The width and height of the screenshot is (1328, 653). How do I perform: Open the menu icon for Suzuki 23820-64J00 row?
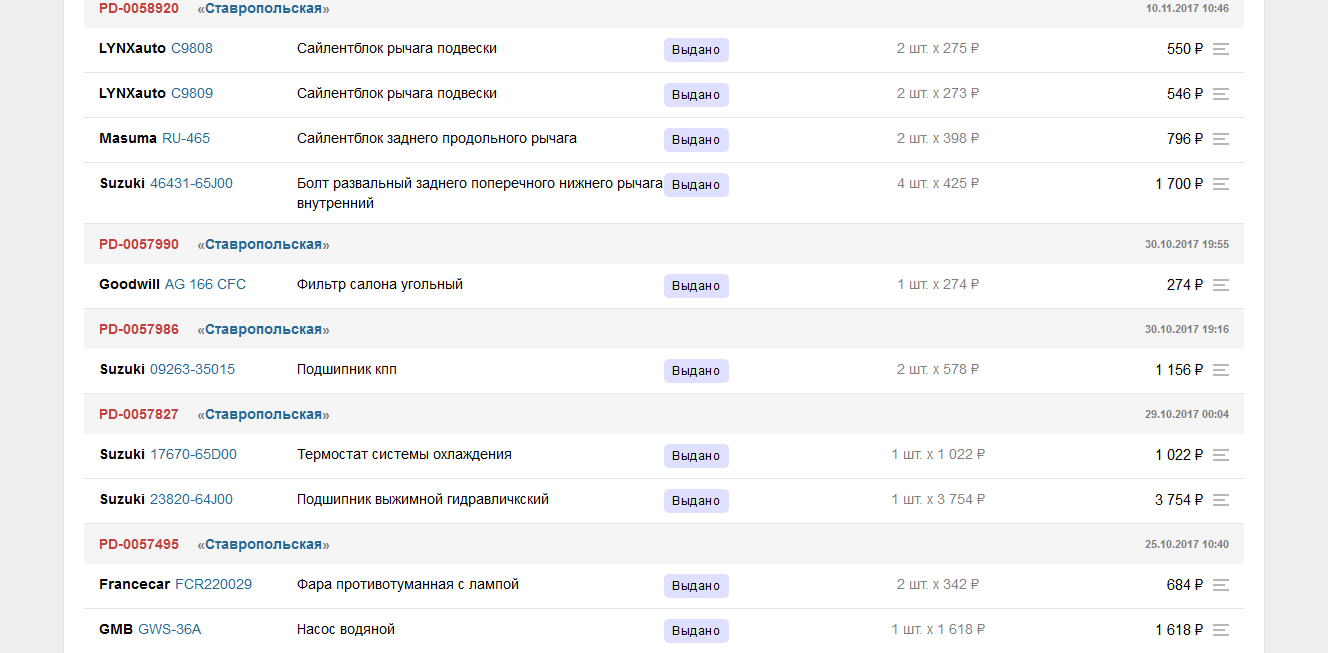click(x=1220, y=500)
